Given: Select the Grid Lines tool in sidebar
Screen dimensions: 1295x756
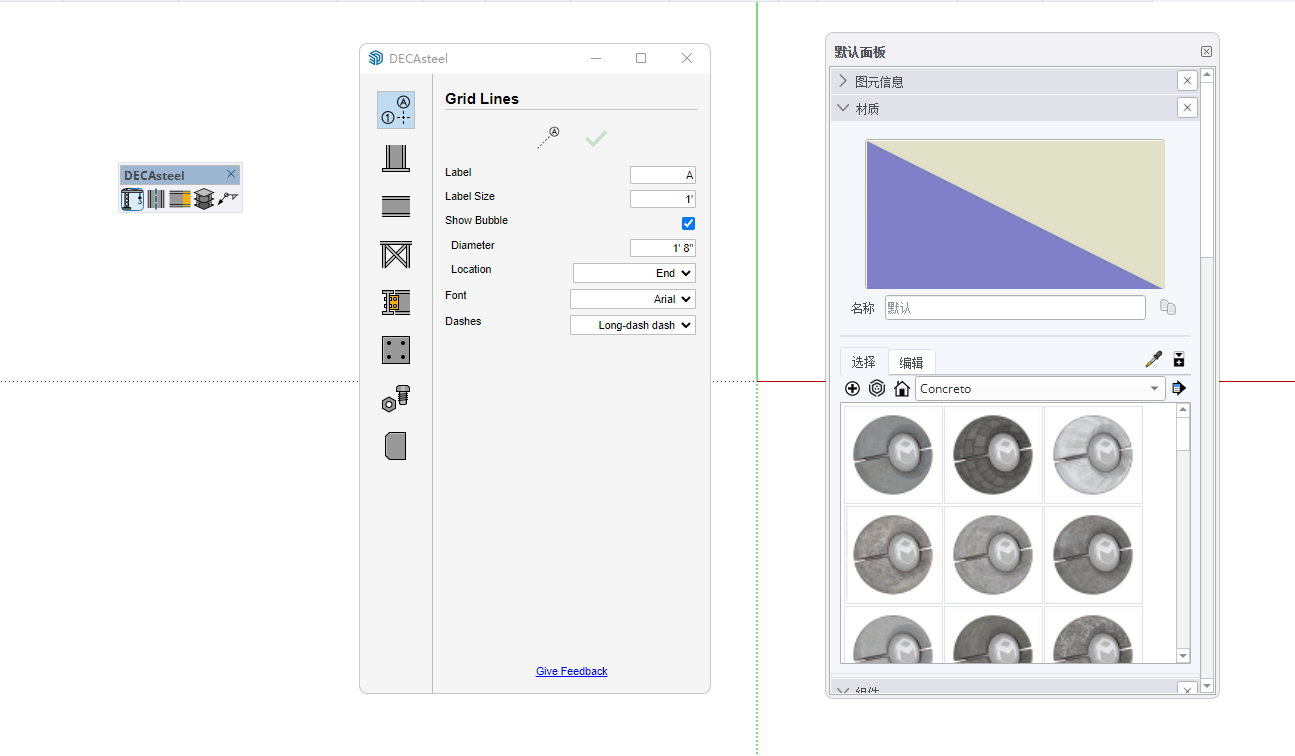Looking at the screenshot, I should tap(396, 110).
